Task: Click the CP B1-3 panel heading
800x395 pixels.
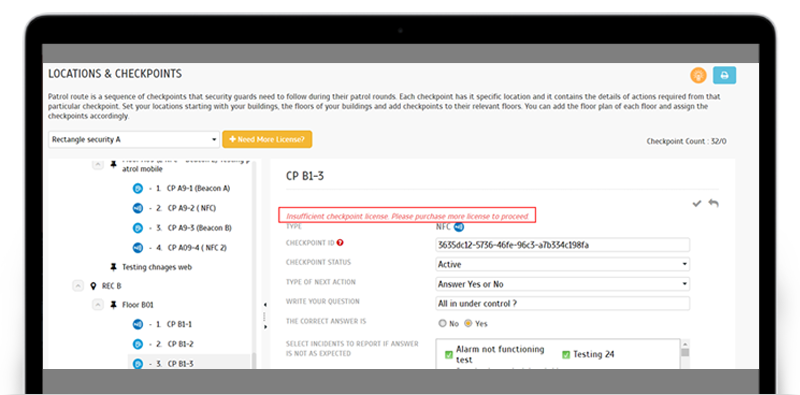Action: pos(305,176)
